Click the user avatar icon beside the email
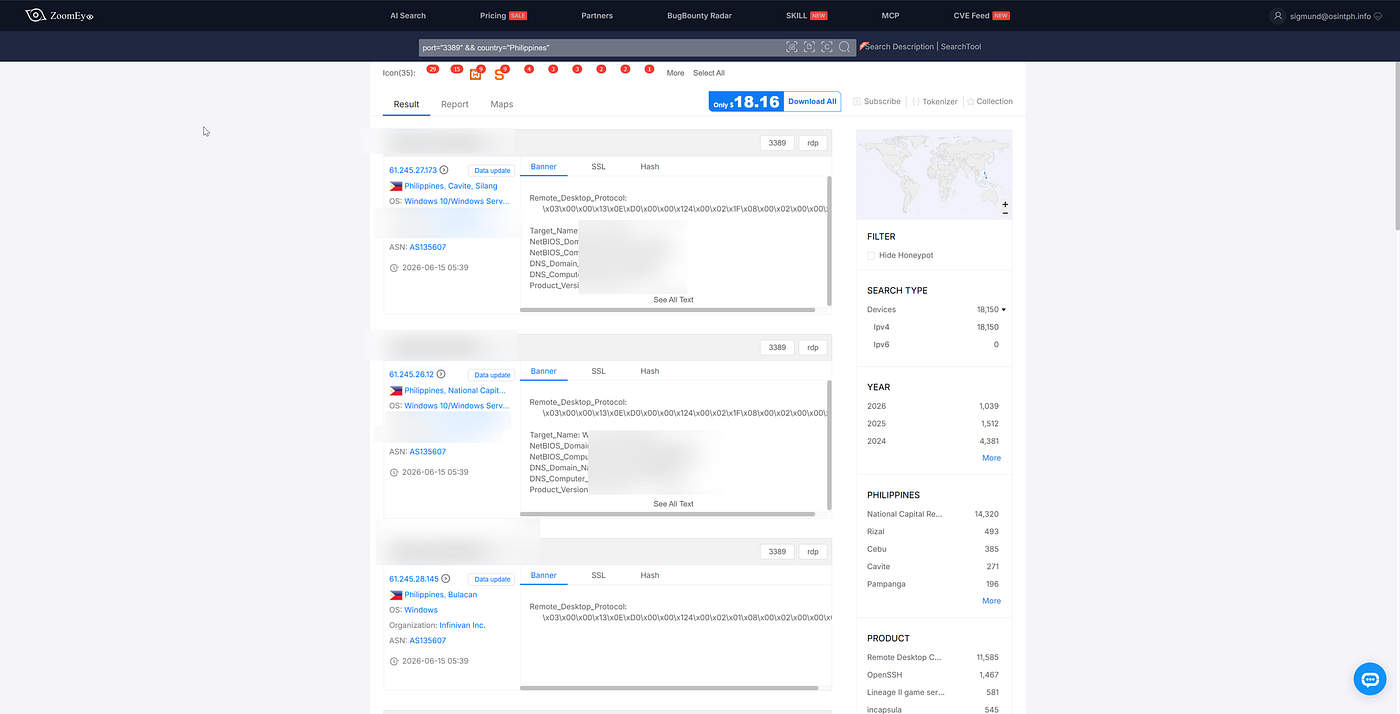Viewport: 1400px width, 714px height. (1277, 16)
